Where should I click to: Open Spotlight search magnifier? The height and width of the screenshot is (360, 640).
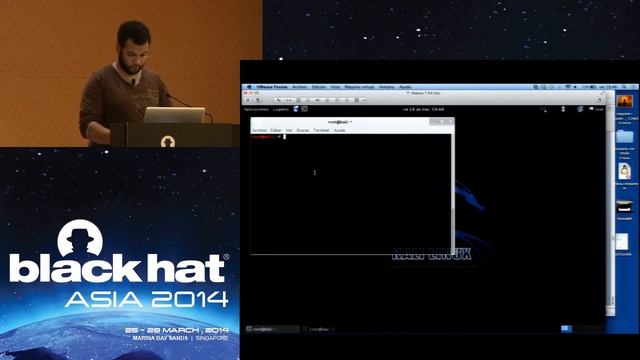point(623,87)
